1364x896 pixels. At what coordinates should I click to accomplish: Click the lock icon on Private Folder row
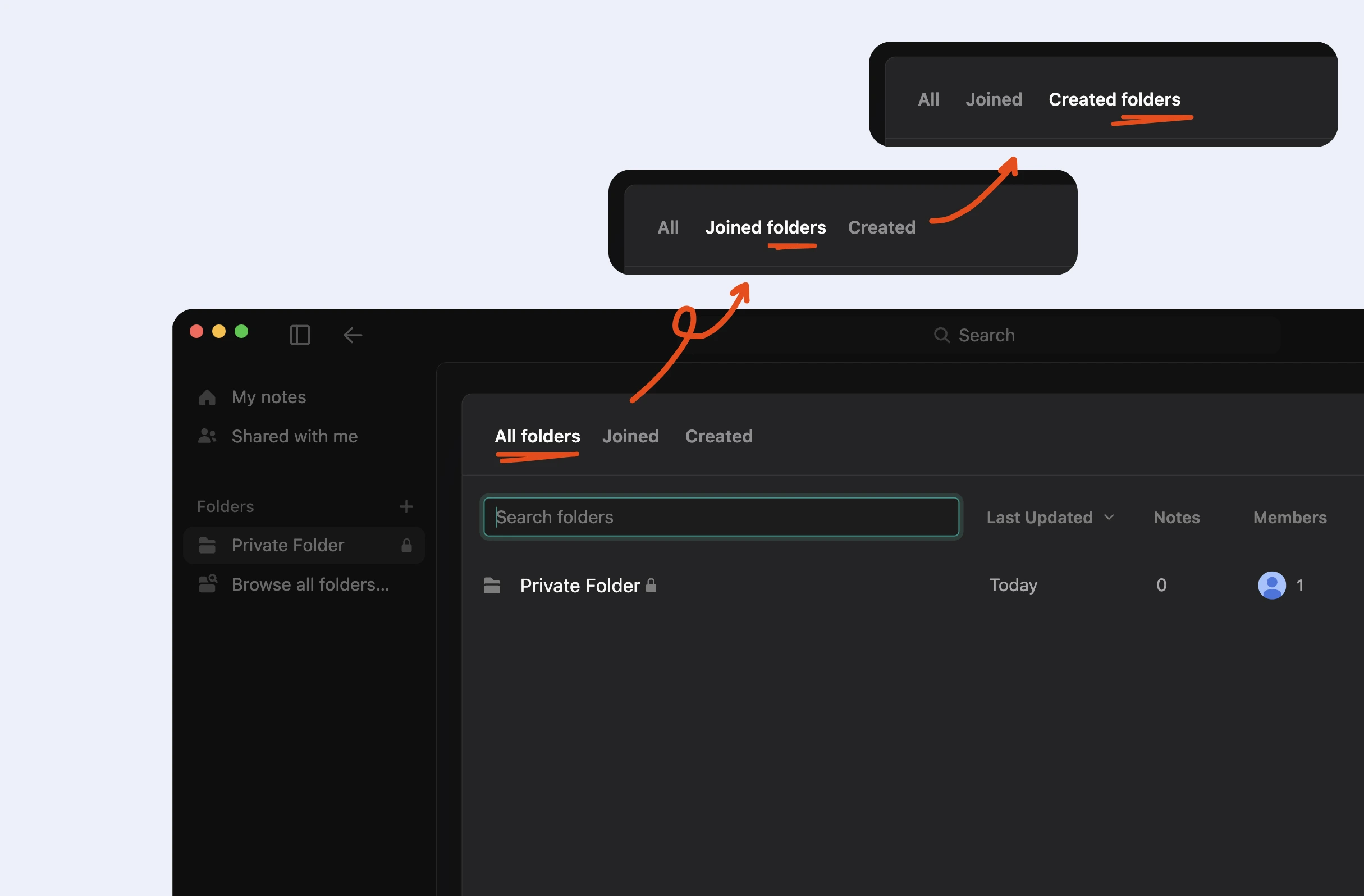[652, 586]
